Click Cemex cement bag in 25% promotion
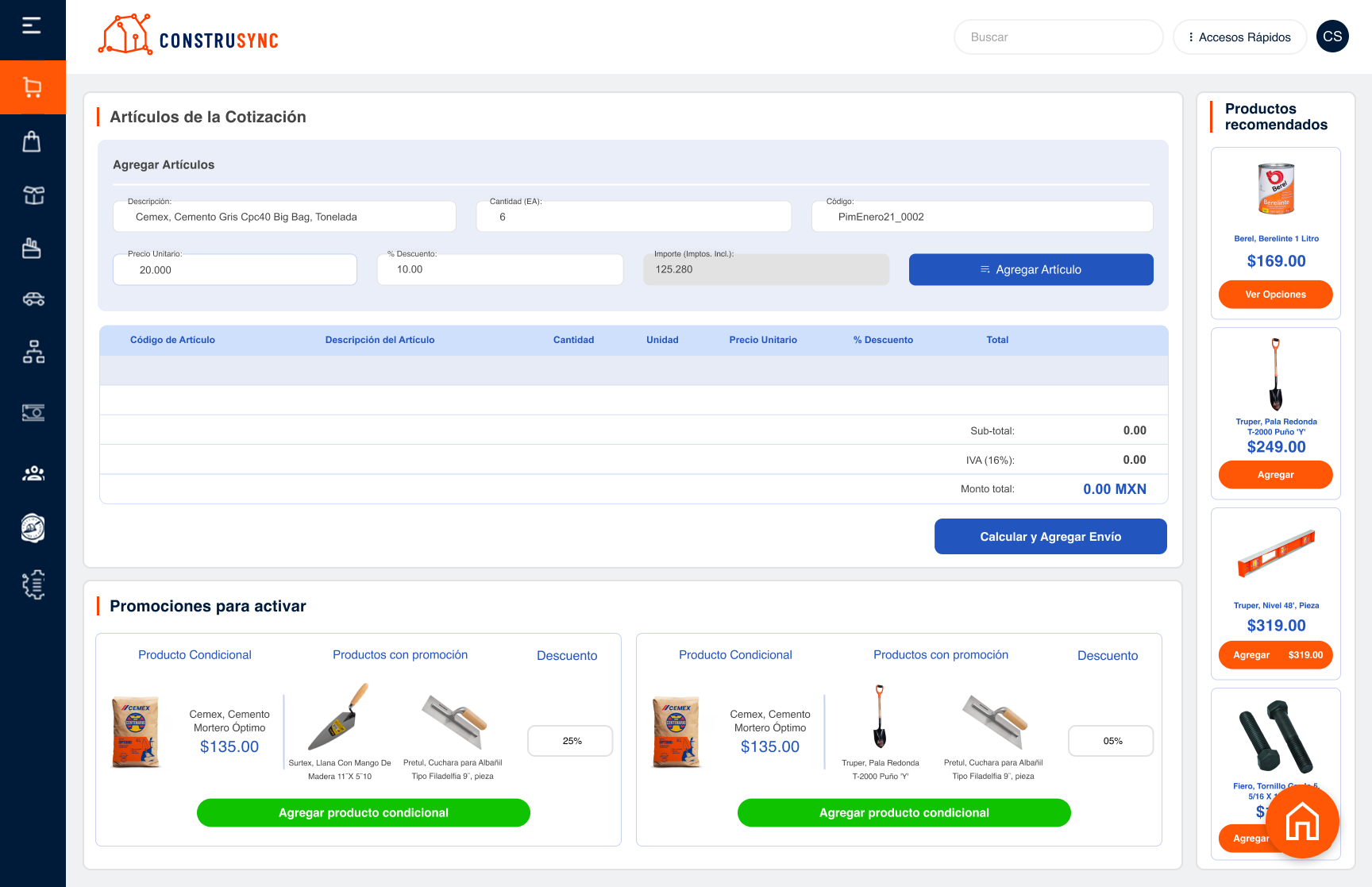The width and height of the screenshot is (1372, 887). point(136,732)
